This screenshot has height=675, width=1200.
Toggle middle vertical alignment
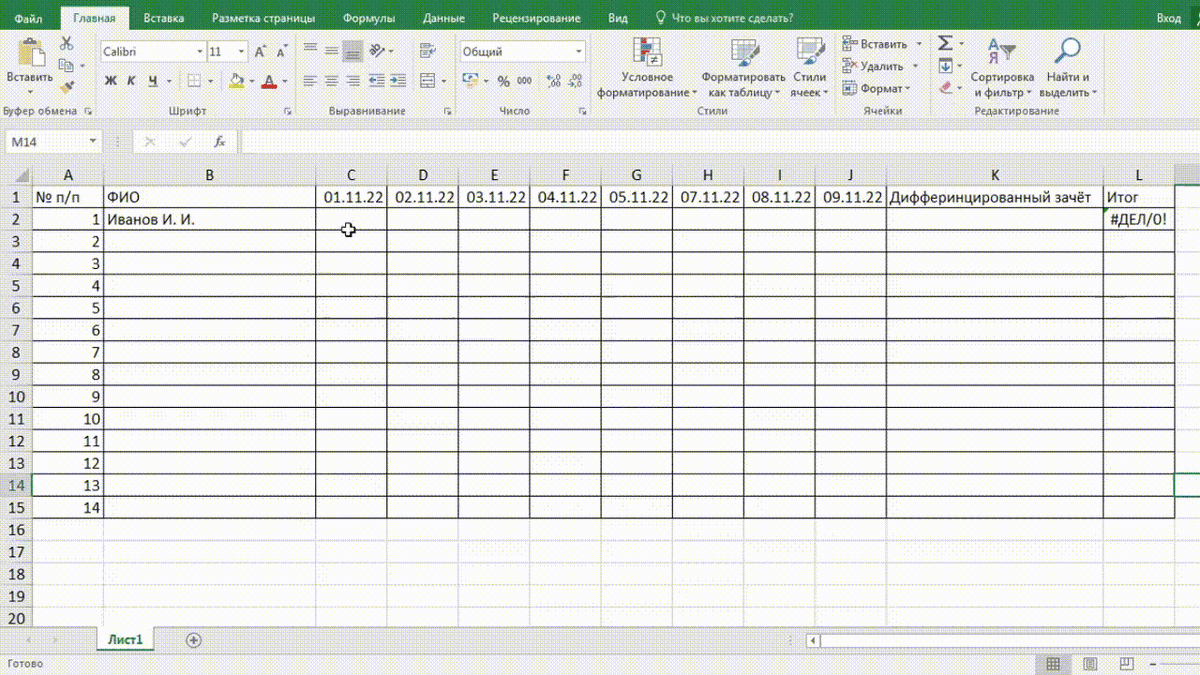(331, 50)
